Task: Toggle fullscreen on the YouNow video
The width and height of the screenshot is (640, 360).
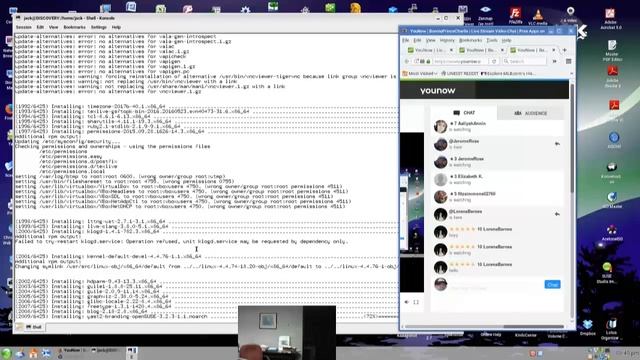Action: pyautogui.click(x=416, y=302)
